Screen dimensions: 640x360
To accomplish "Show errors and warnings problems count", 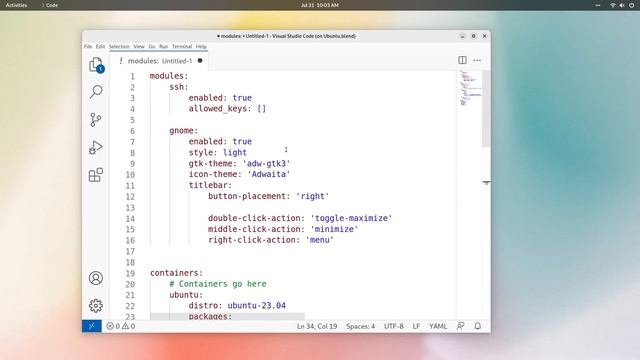I will tap(121, 326).
